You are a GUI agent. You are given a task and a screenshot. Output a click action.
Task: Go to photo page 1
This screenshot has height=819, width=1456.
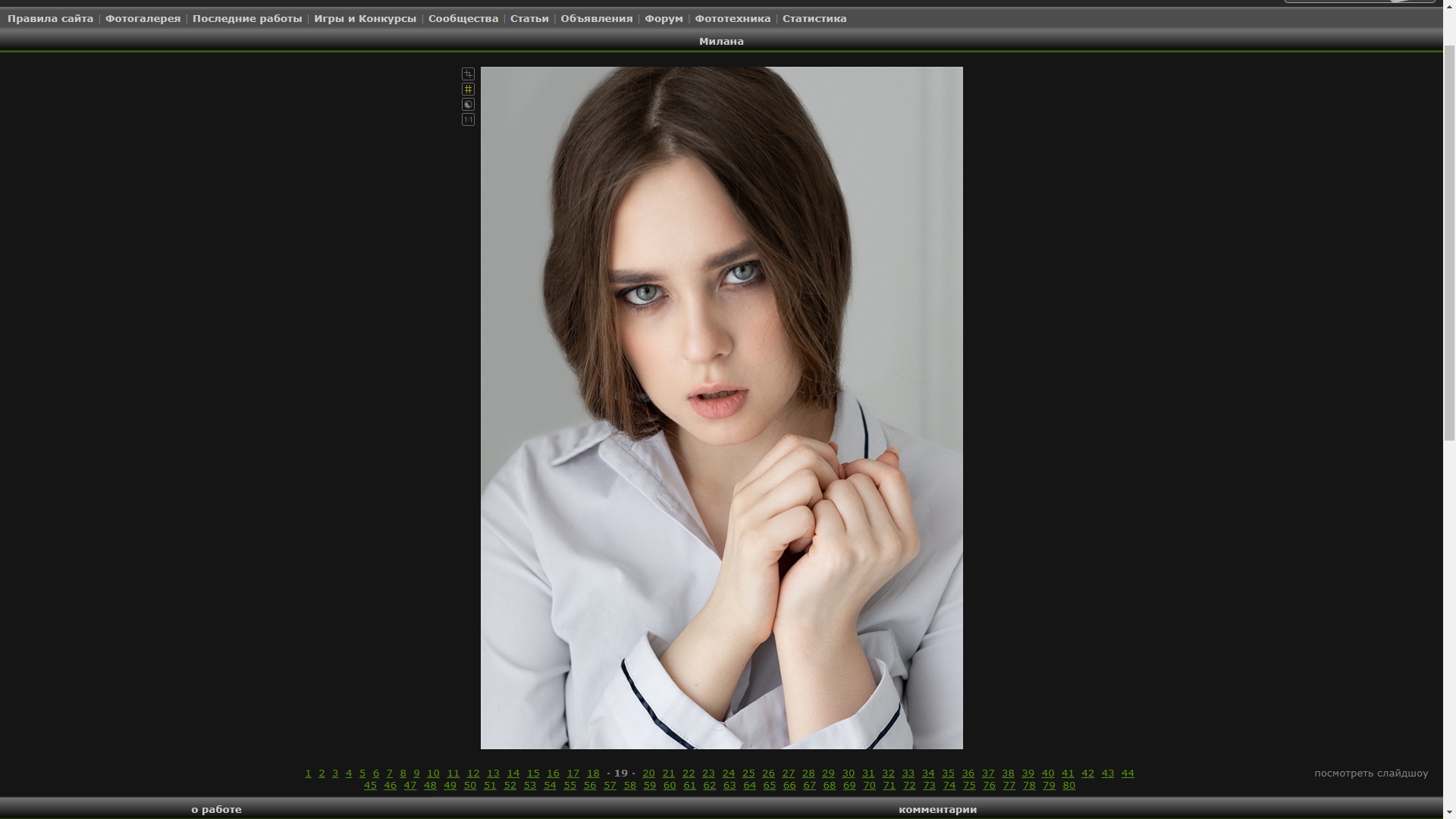click(308, 773)
